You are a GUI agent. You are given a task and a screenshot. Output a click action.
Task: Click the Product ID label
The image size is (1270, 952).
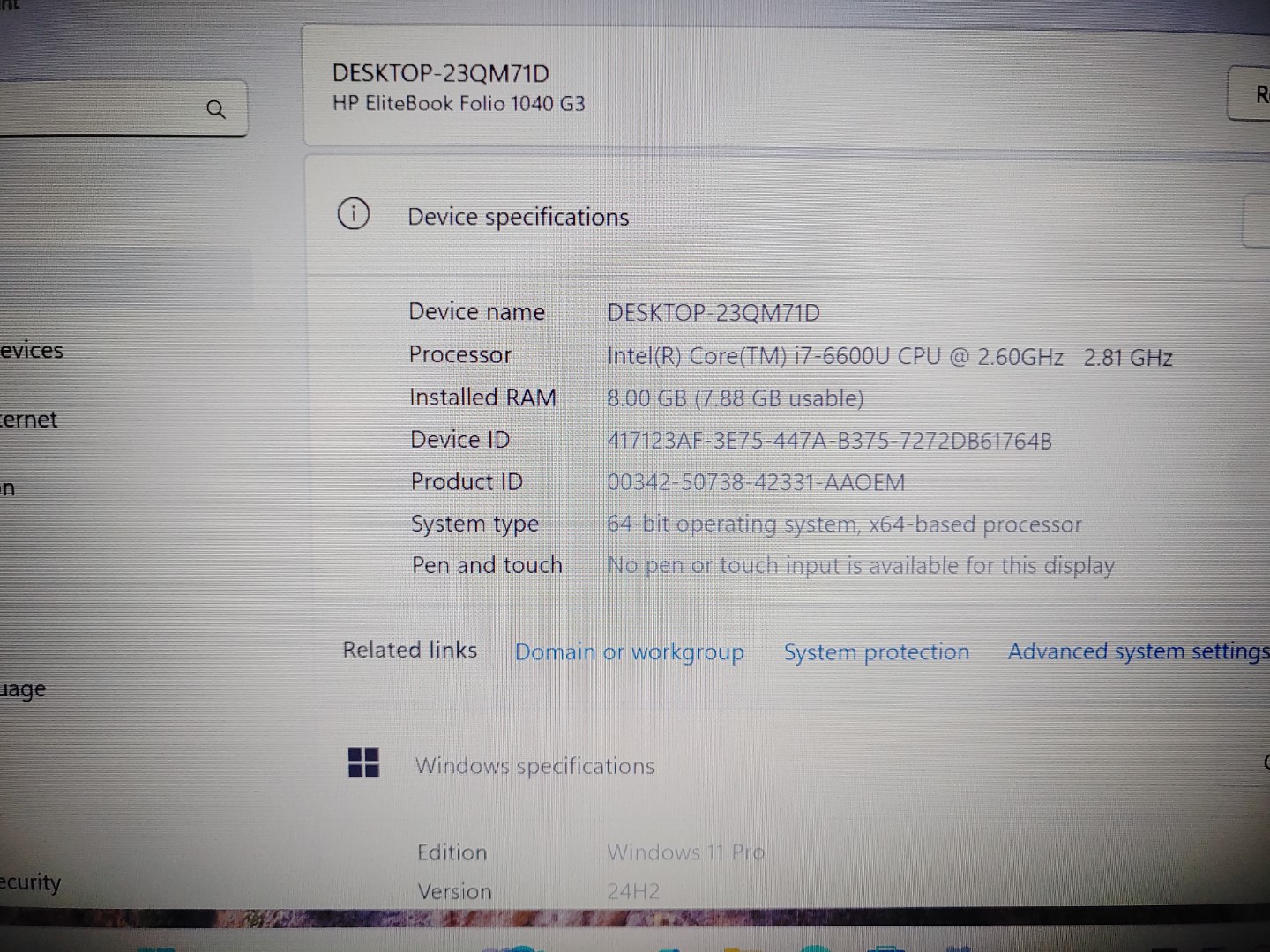tap(467, 481)
